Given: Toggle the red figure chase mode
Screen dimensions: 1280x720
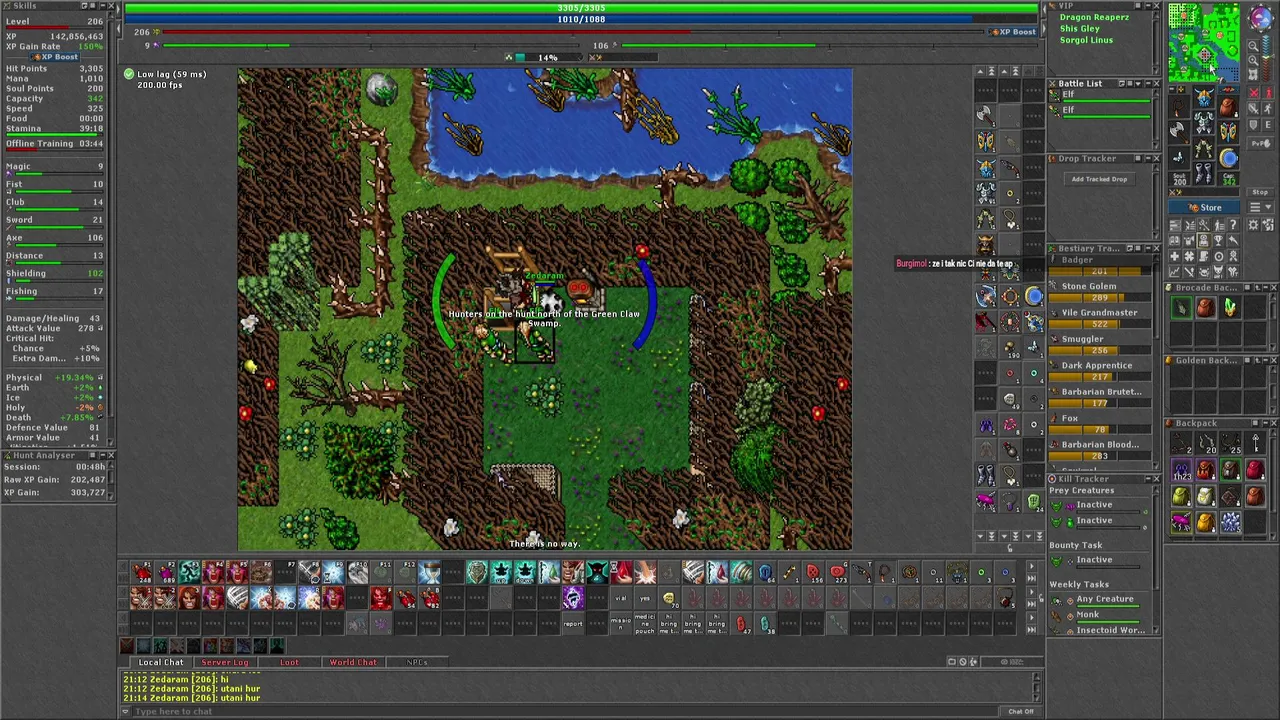Looking at the screenshot, I should click(1268, 92).
